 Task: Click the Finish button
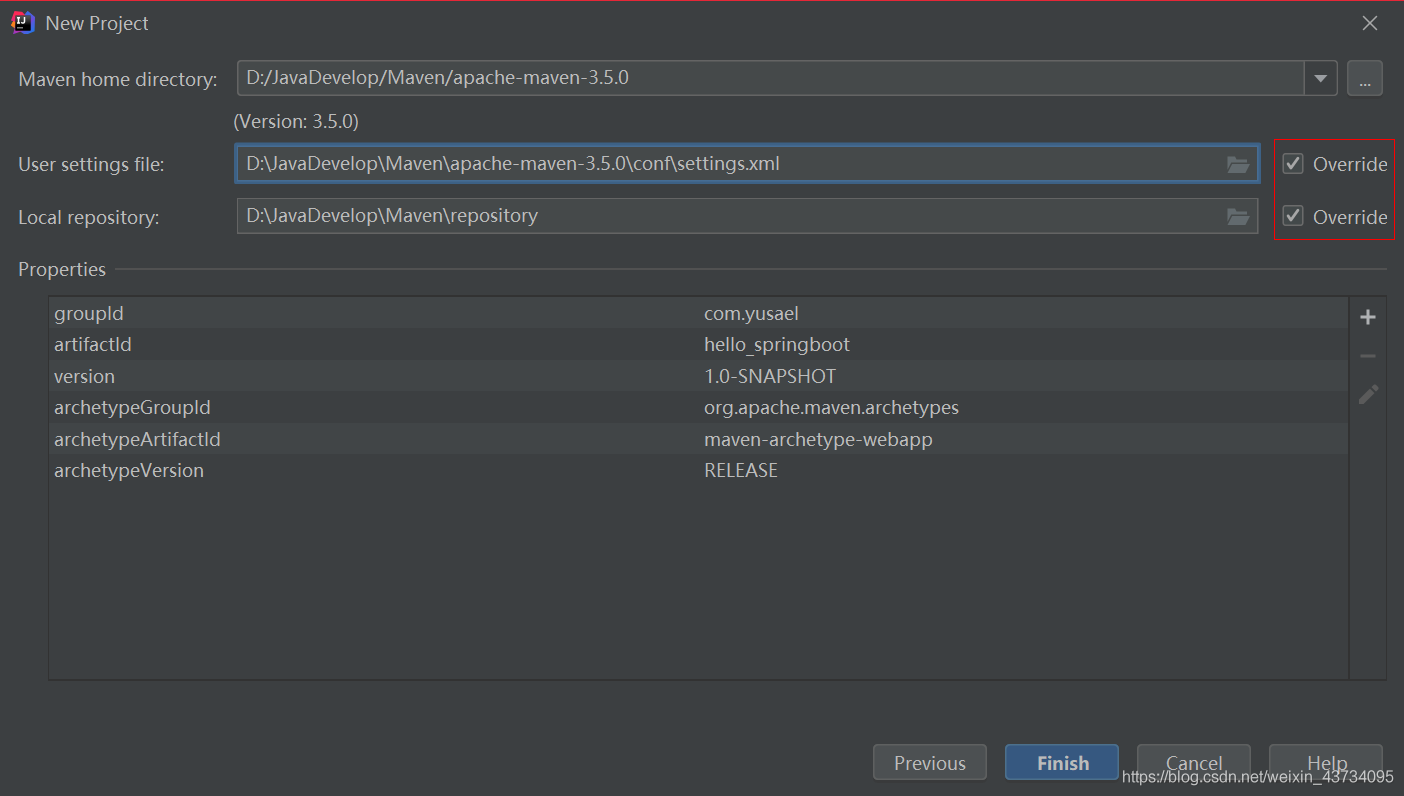click(1062, 763)
